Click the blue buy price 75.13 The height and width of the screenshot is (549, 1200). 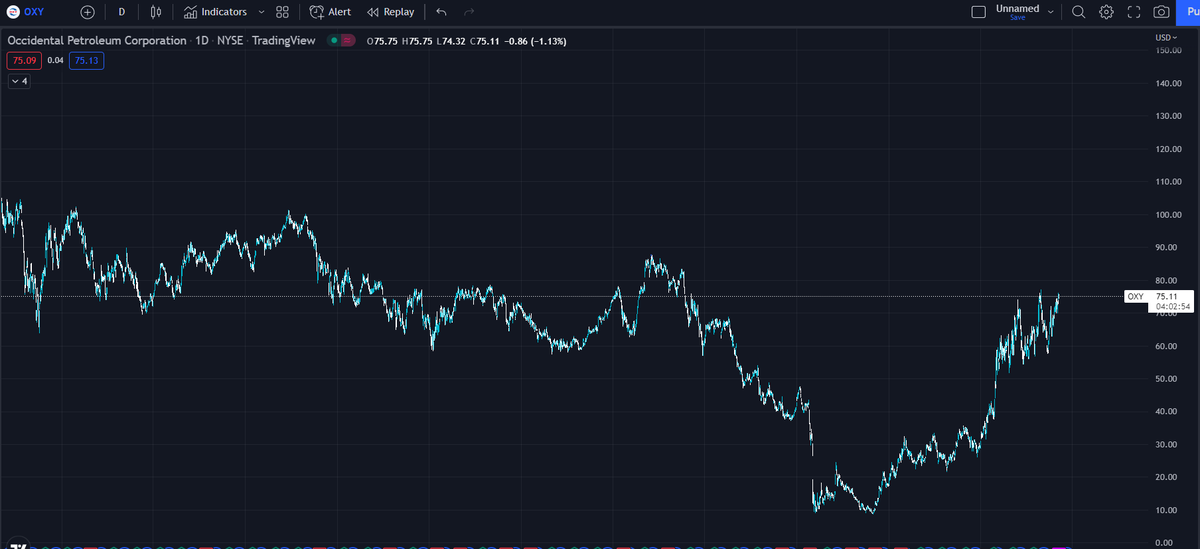(x=86, y=60)
